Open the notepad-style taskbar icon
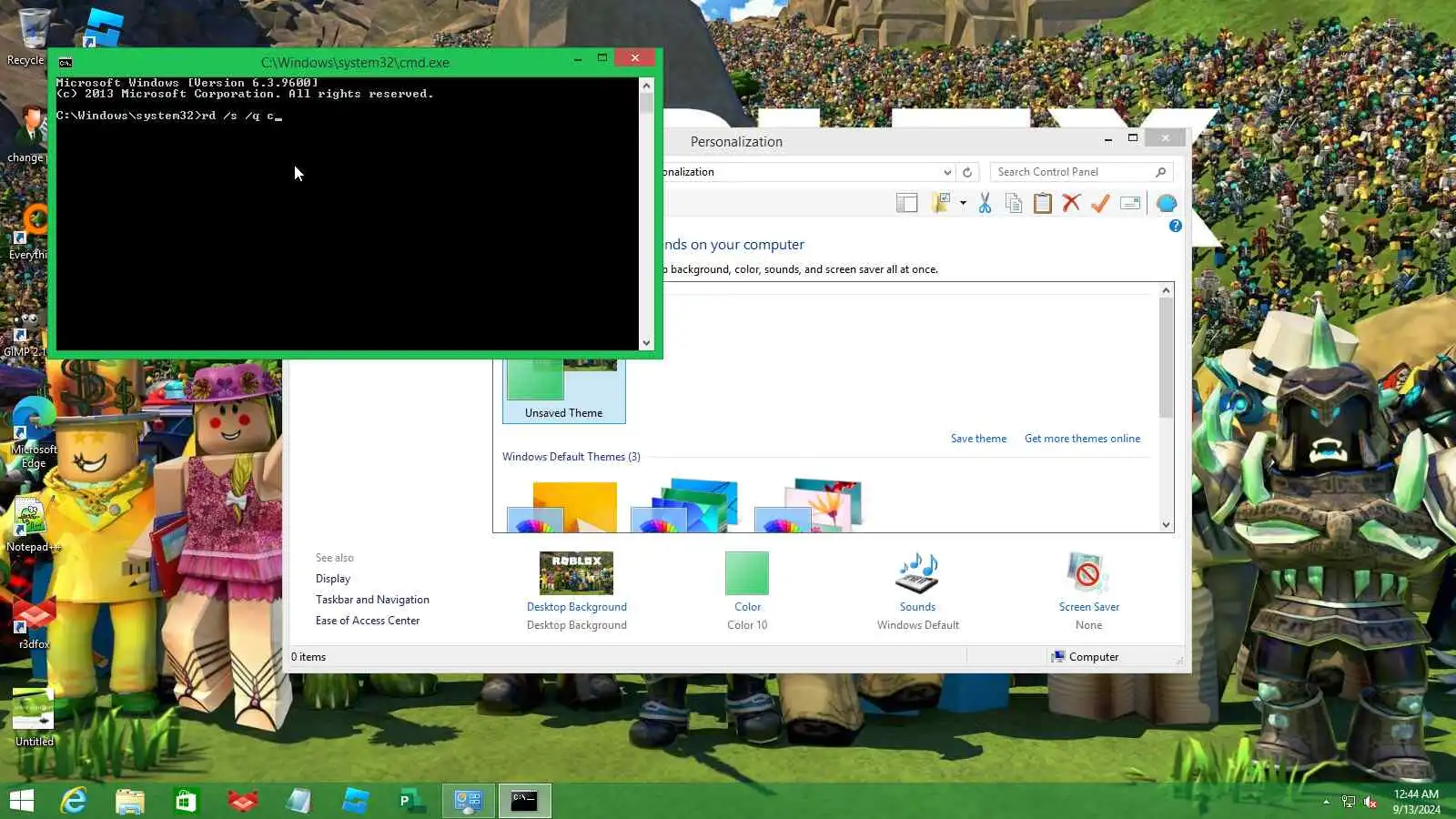1456x819 pixels. click(298, 801)
